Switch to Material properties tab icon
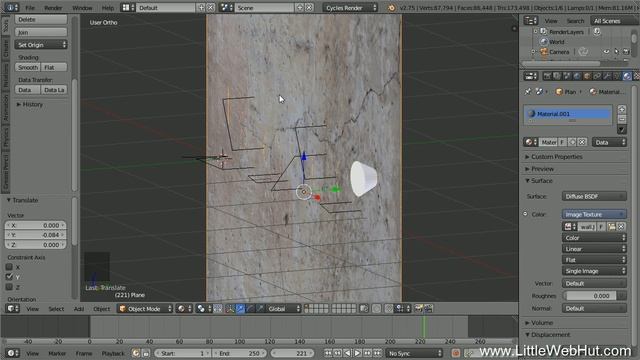 (627, 76)
